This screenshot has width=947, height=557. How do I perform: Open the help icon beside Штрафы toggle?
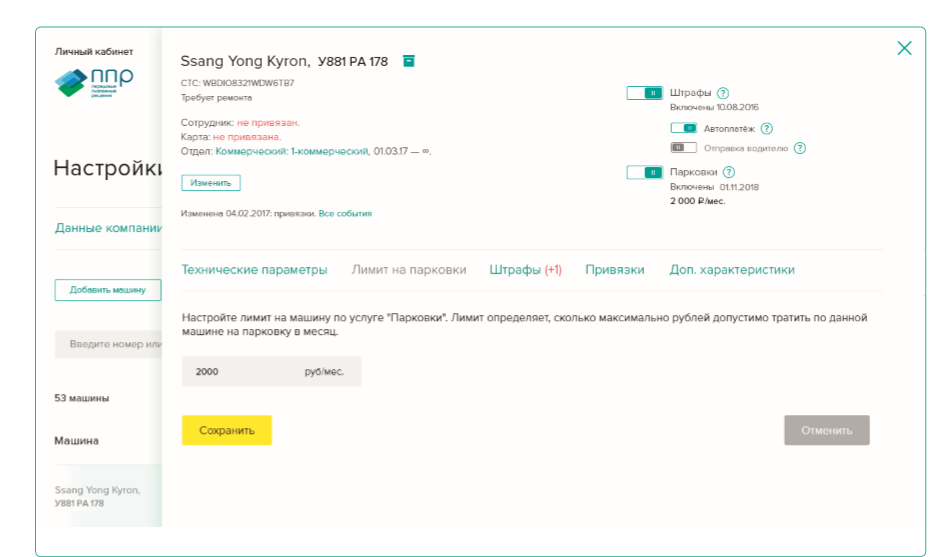(x=723, y=93)
